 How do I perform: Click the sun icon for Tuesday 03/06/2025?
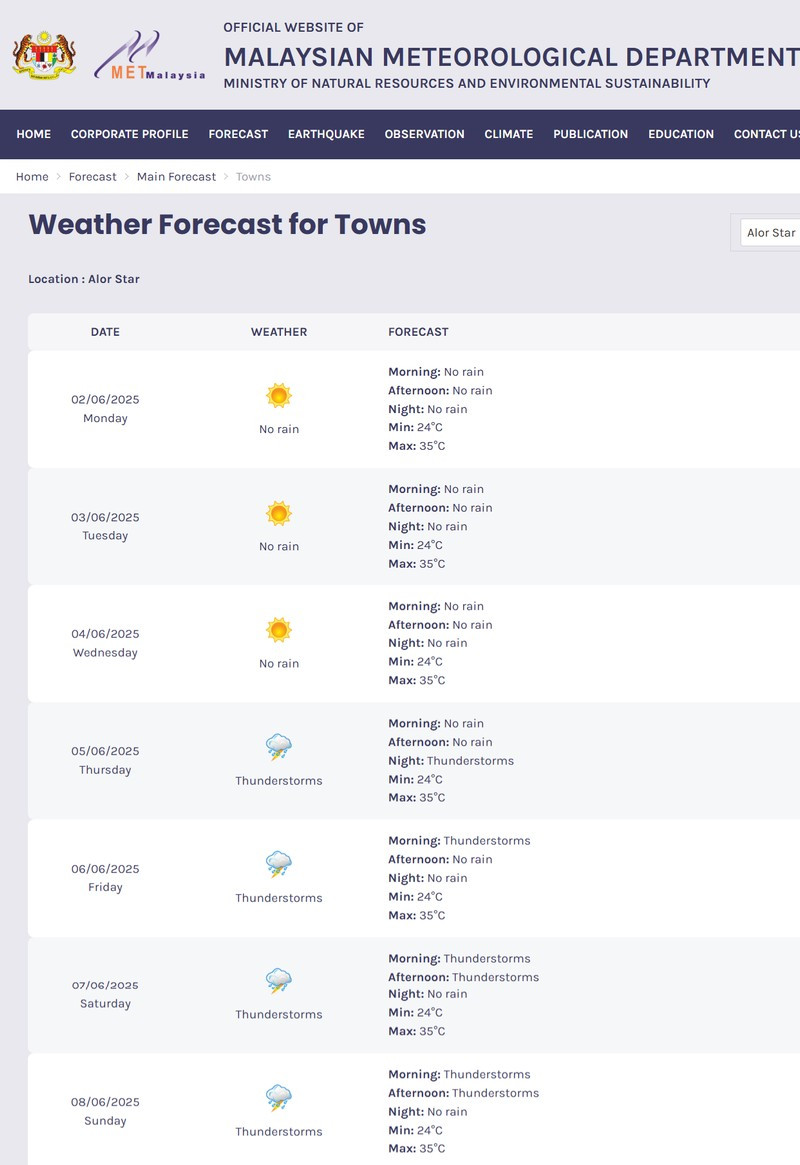click(x=279, y=514)
